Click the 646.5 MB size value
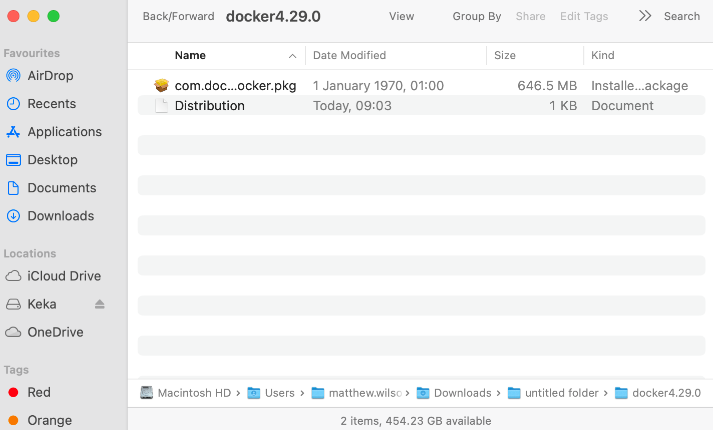Image resolution: width=713 pixels, height=430 pixels. point(547,85)
